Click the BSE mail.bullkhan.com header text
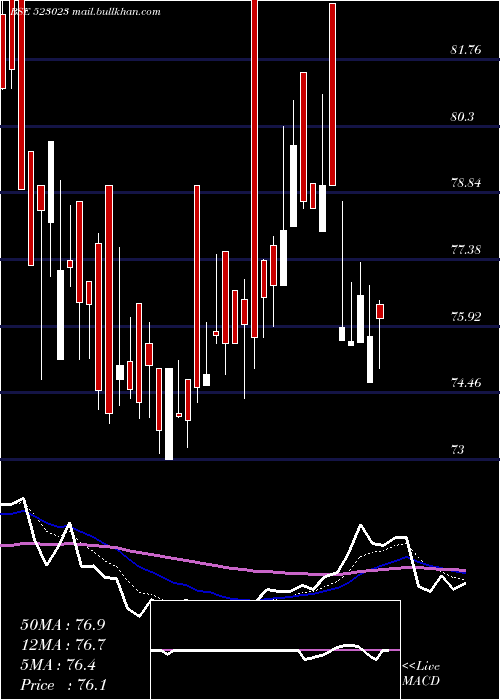500x700 pixels. [84, 12]
